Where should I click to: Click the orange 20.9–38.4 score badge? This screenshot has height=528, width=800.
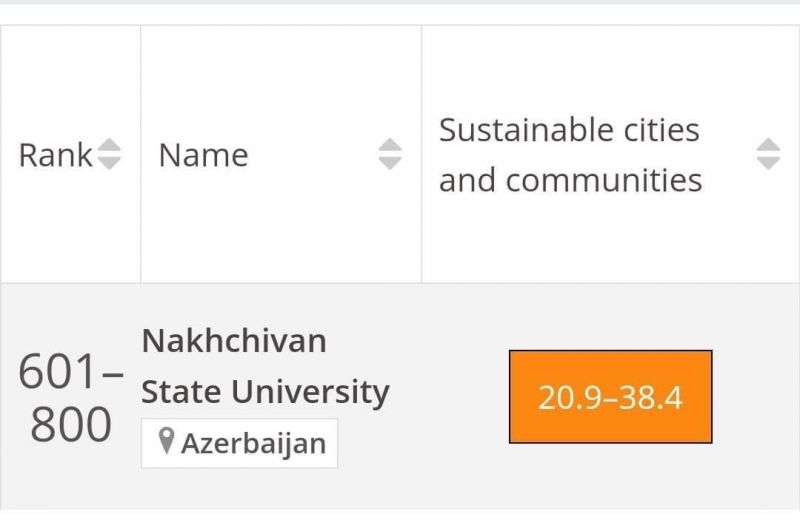(611, 397)
